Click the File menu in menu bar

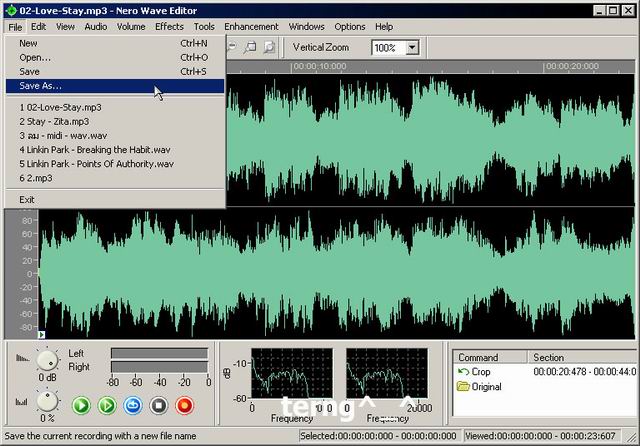click(x=15, y=27)
